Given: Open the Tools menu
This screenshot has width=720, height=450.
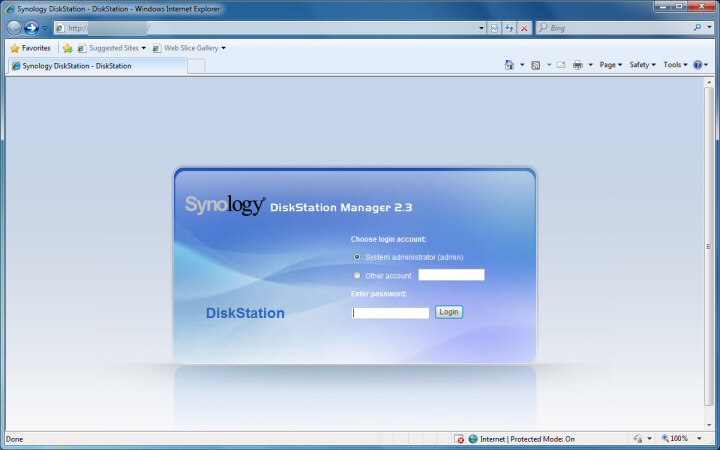Looking at the screenshot, I should pyautogui.click(x=675, y=65).
